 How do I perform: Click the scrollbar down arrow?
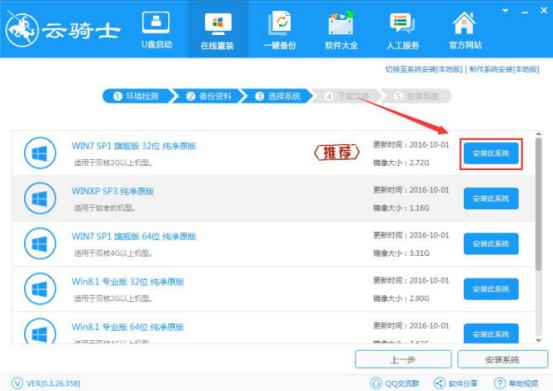click(538, 340)
